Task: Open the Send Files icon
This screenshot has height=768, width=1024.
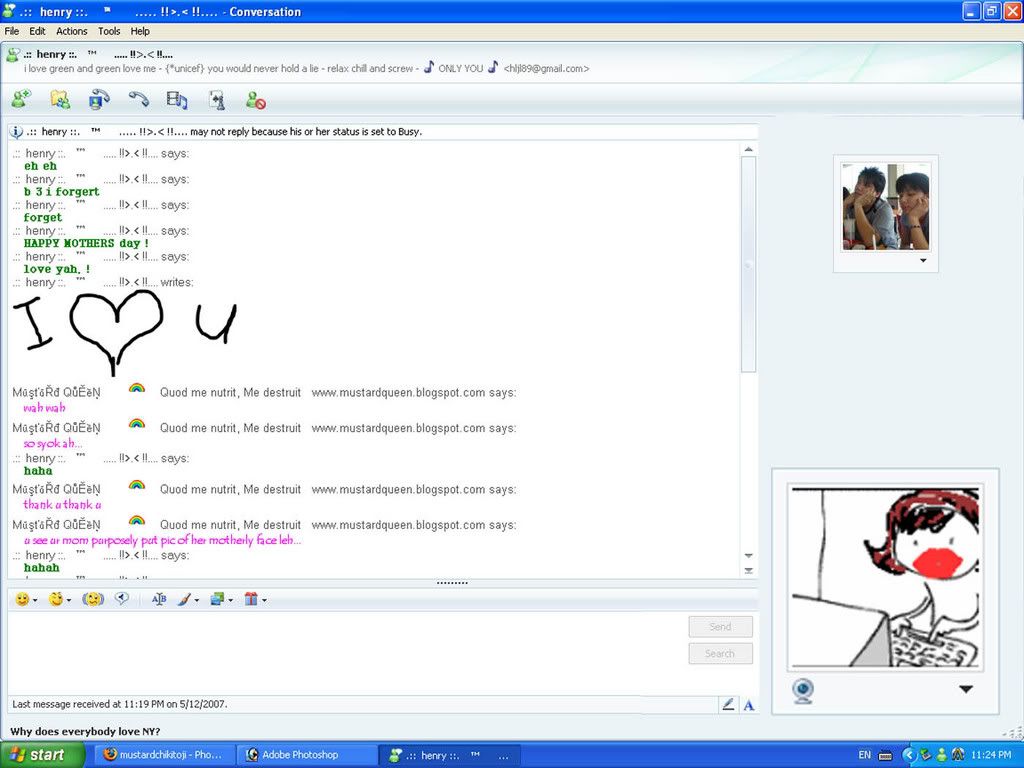Action: 60,100
